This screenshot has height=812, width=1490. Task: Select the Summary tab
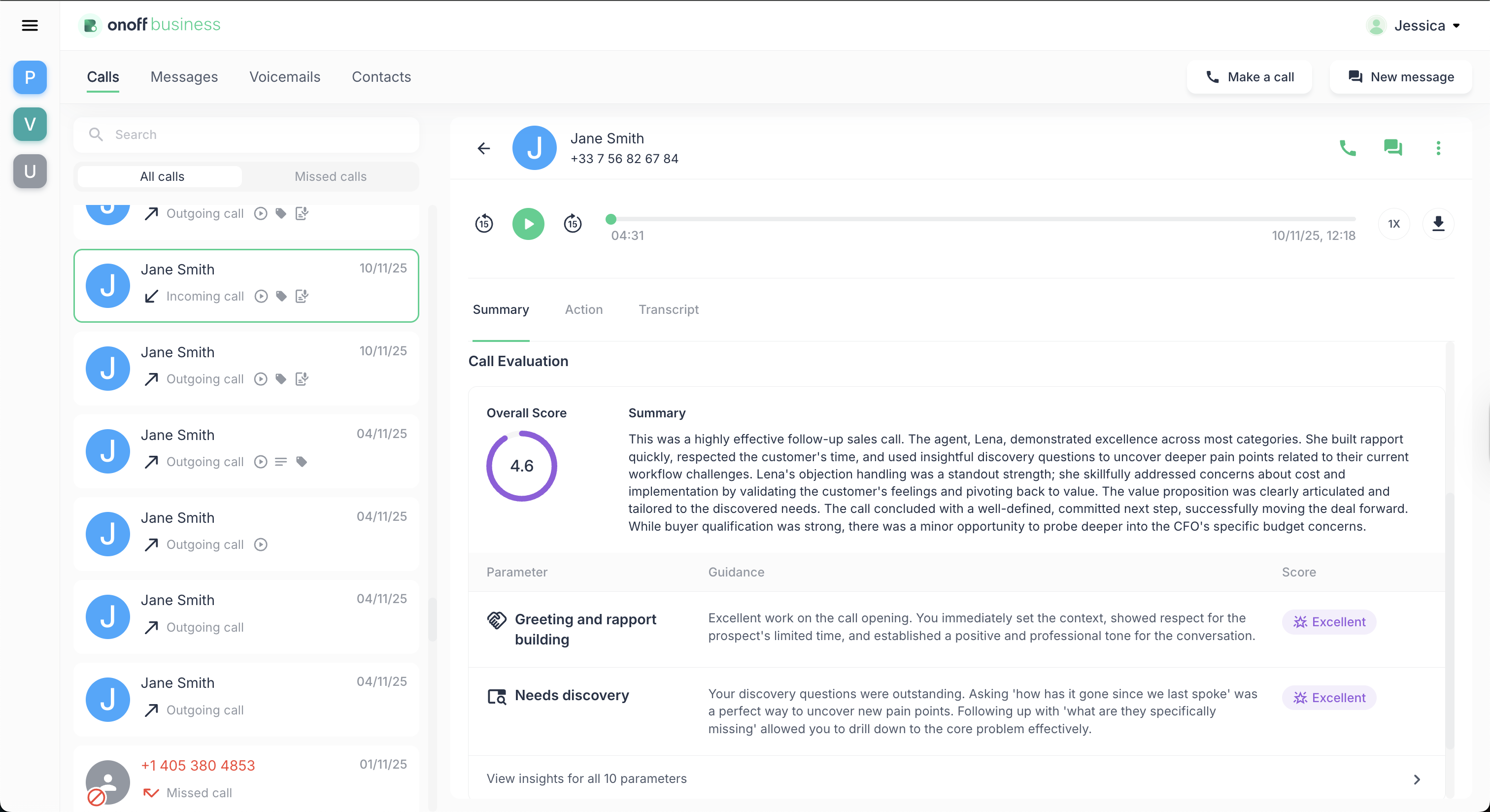501,309
